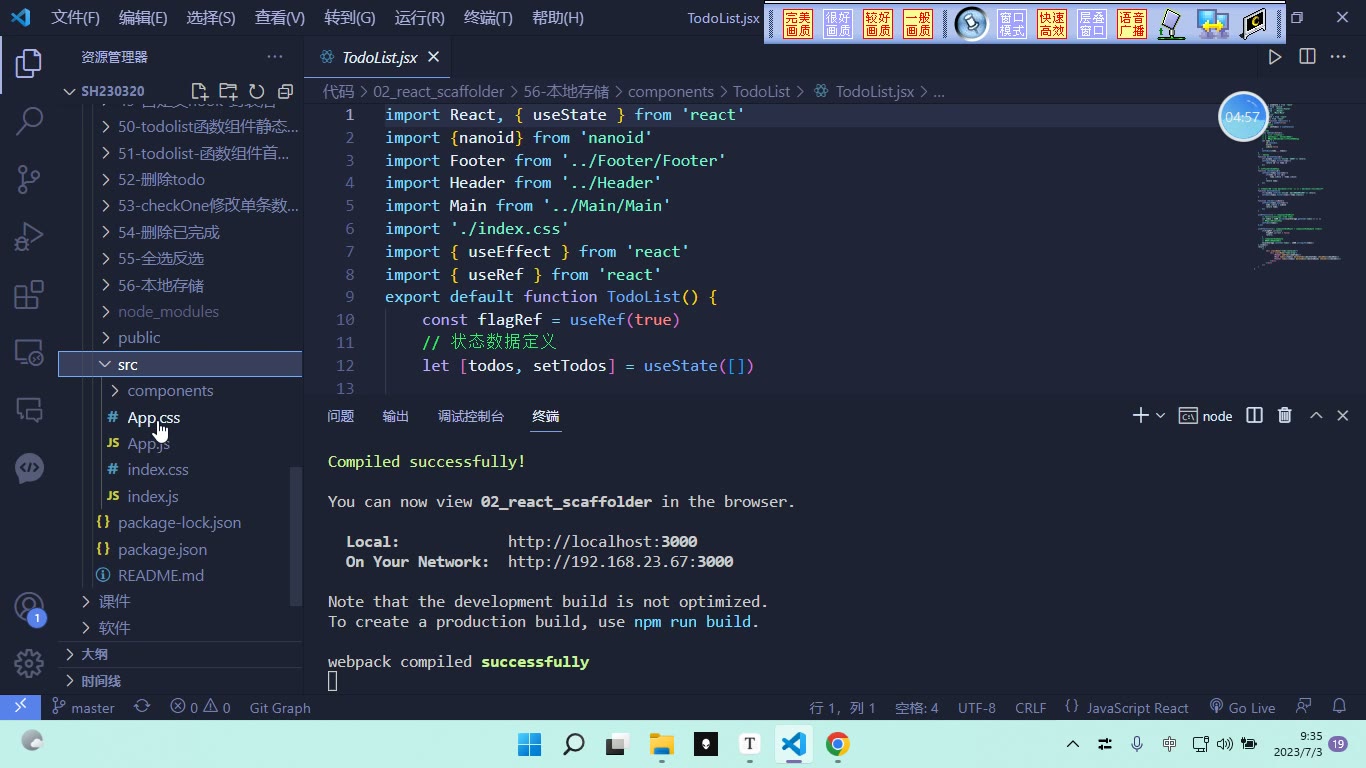Open the Windows Start menu

point(529,744)
